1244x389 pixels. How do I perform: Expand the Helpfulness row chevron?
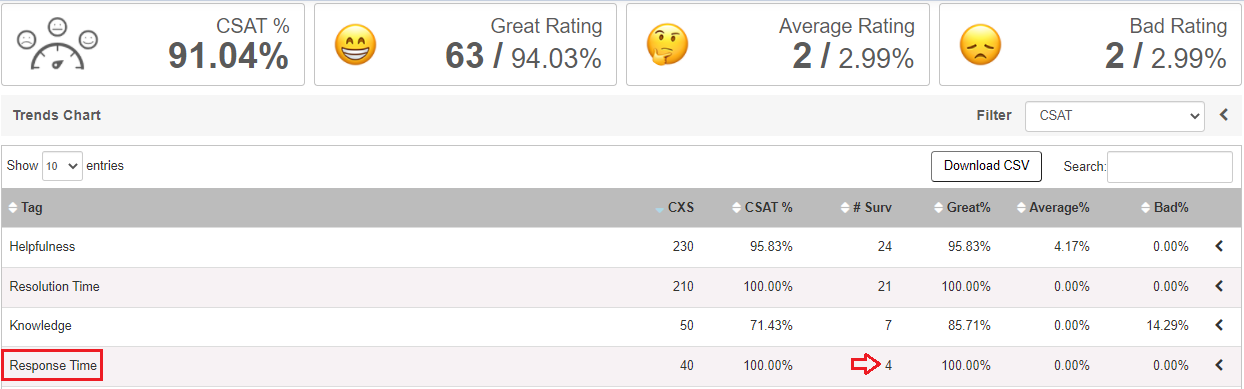click(x=1219, y=246)
